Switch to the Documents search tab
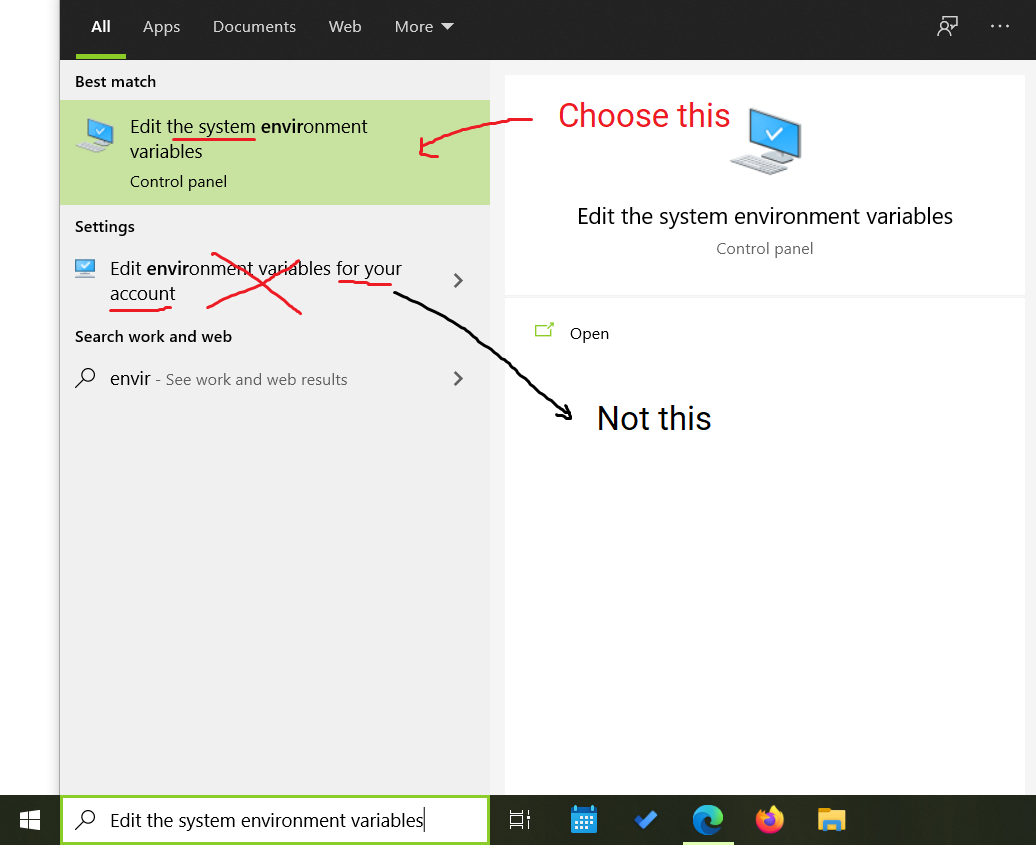The width and height of the screenshot is (1036, 845). 254,26
